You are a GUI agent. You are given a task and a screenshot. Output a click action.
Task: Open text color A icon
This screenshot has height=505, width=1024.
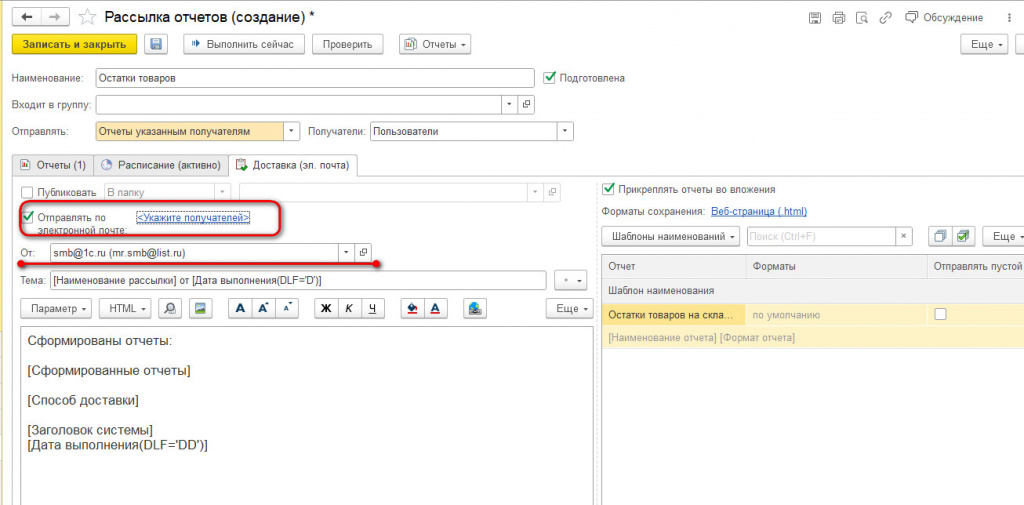(436, 308)
